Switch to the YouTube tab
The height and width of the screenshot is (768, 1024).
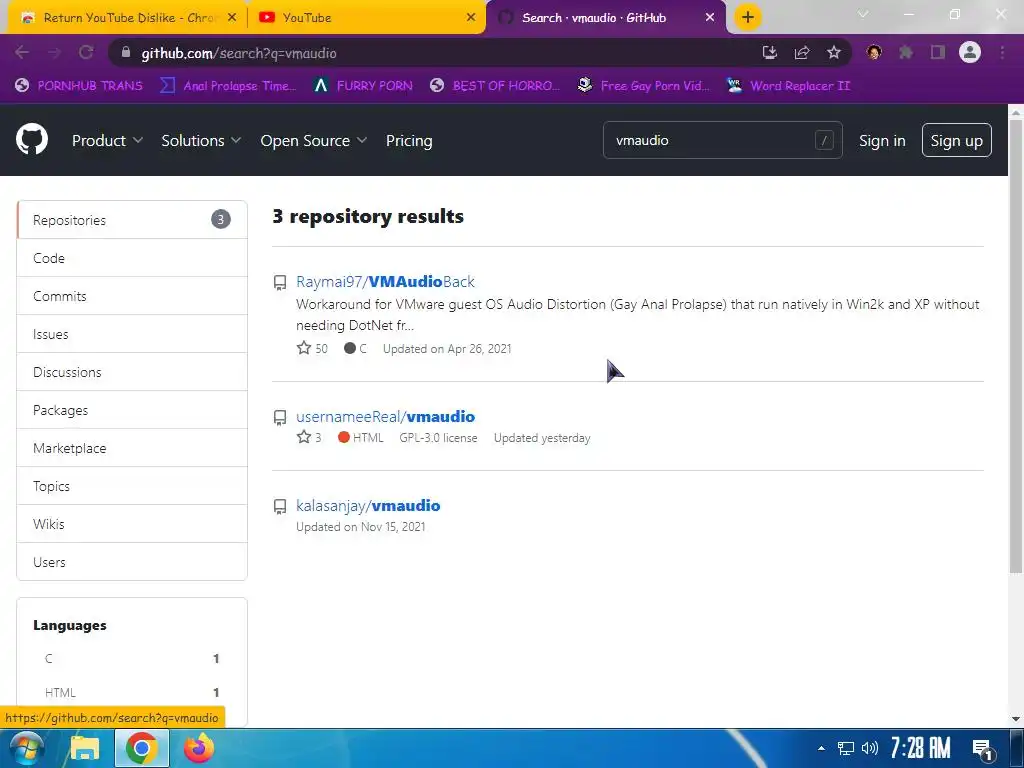tap(366, 18)
